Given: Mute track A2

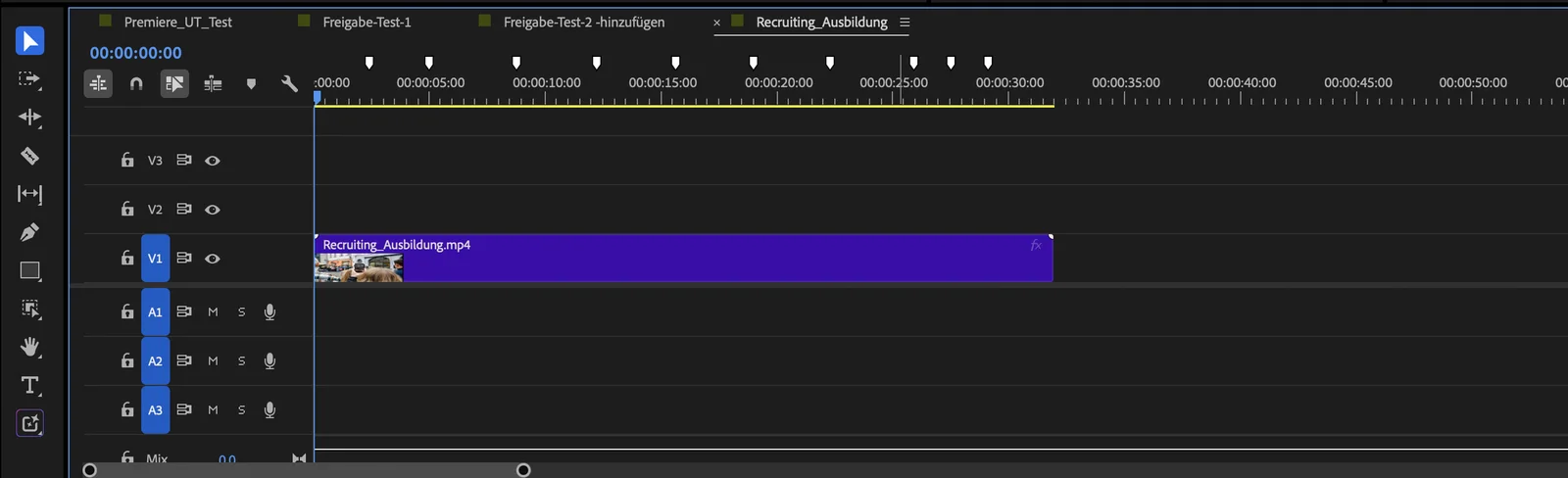Looking at the screenshot, I should [x=213, y=360].
